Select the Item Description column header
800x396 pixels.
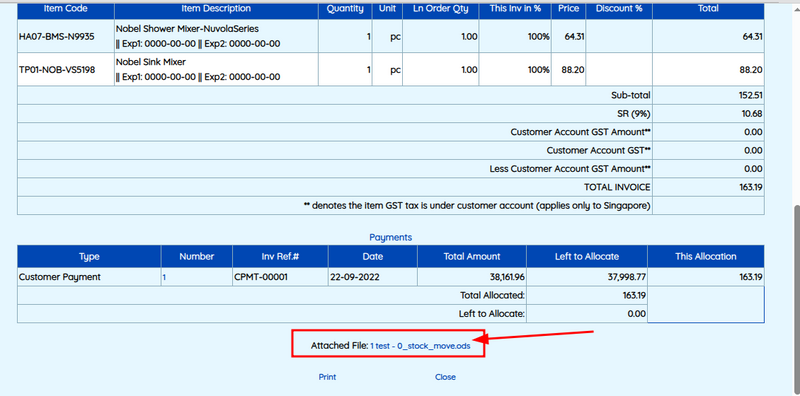tap(216, 9)
